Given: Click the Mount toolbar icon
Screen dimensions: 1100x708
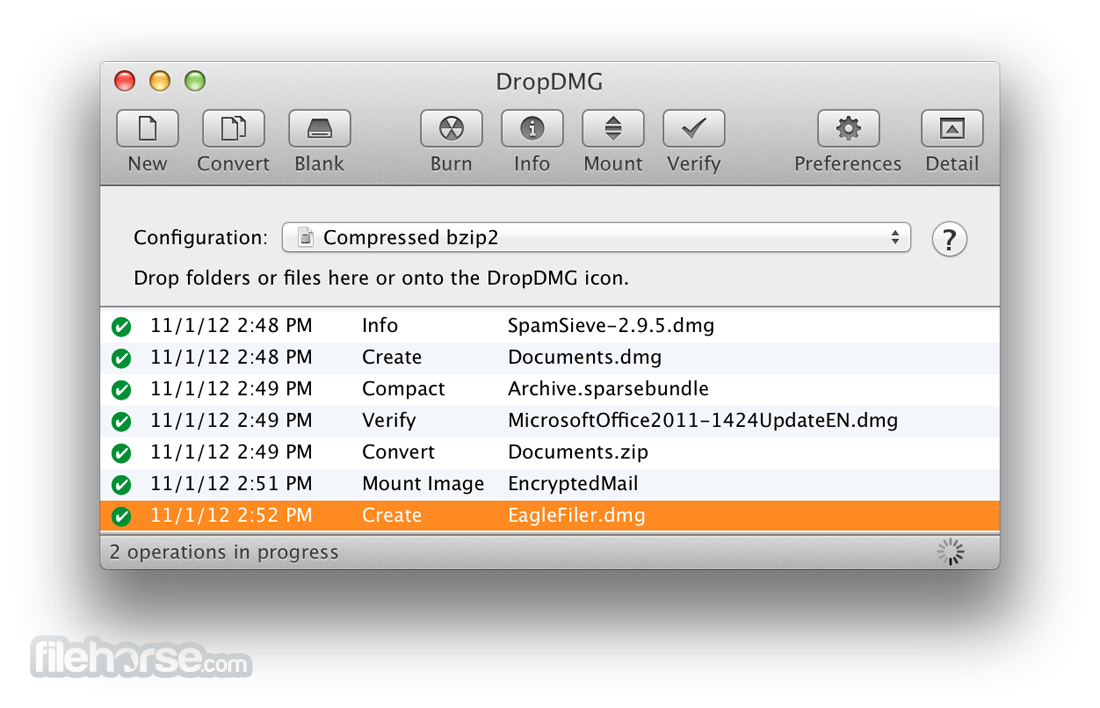Looking at the screenshot, I should (612, 128).
